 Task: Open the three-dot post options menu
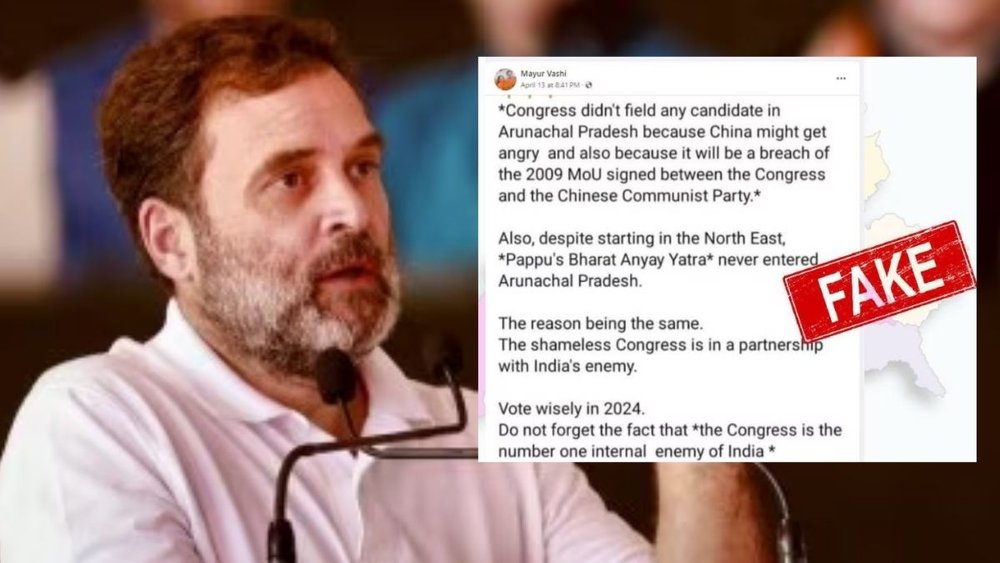[841, 78]
